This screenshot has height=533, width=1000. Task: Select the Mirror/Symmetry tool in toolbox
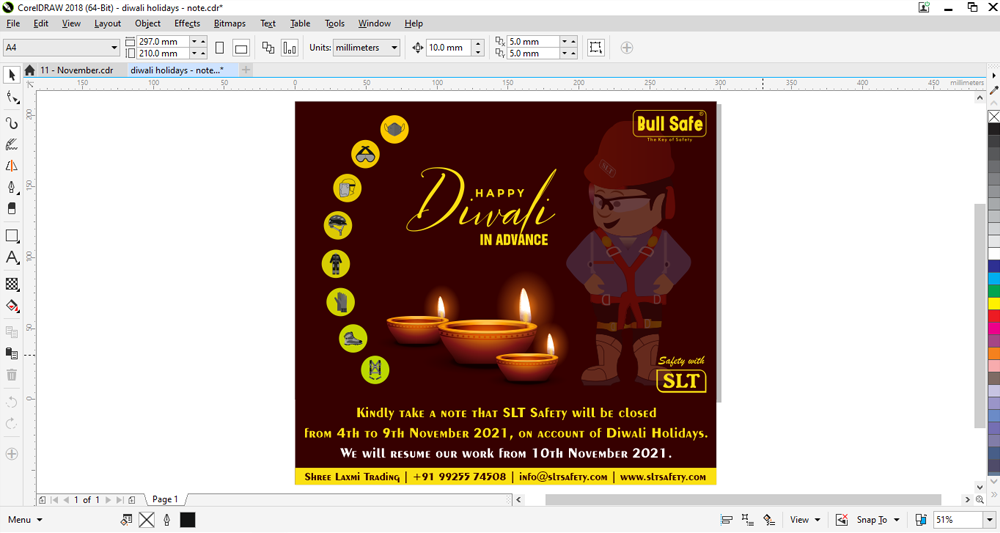[11, 166]
